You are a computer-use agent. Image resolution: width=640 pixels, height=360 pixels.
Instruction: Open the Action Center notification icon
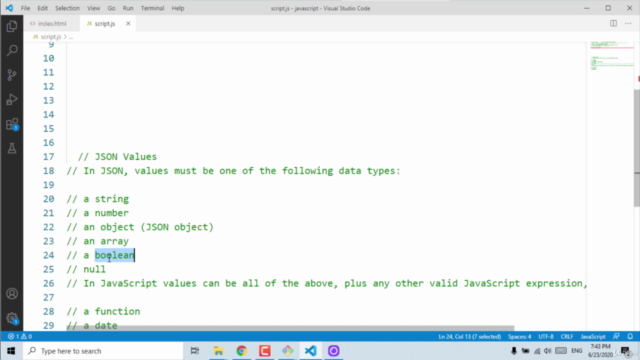click(625, 351)
